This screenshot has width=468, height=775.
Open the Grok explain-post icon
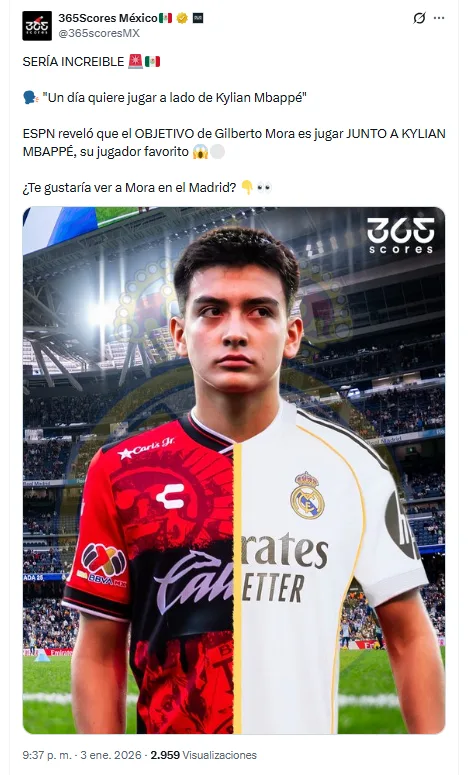click(419, 18)
